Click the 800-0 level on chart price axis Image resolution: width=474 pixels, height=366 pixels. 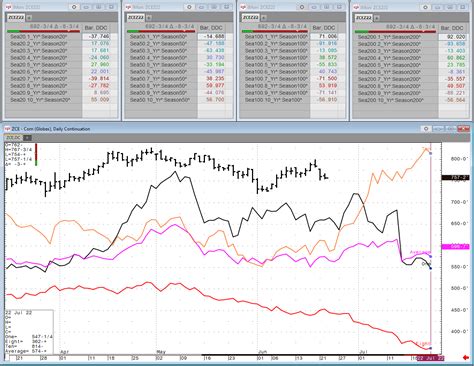point(459,159)
